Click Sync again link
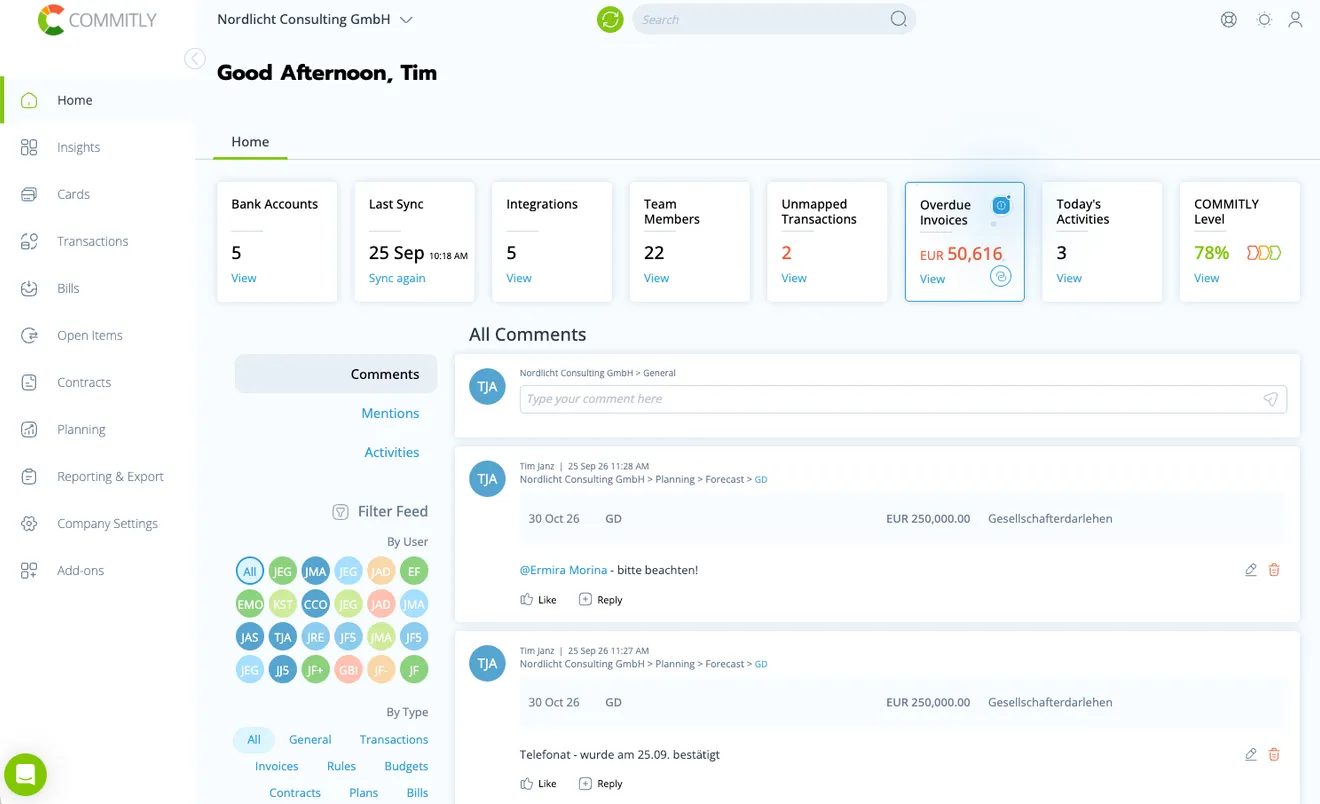Screen dimensions: 1320x804 pyautogui.click(x=397, y=278)
